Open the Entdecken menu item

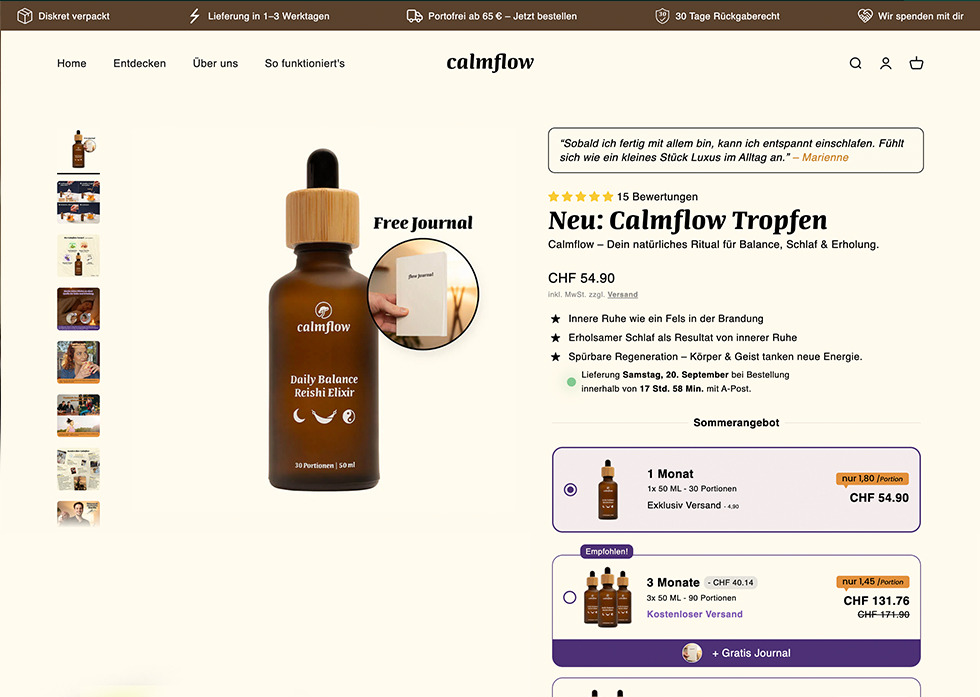(139, 63)
